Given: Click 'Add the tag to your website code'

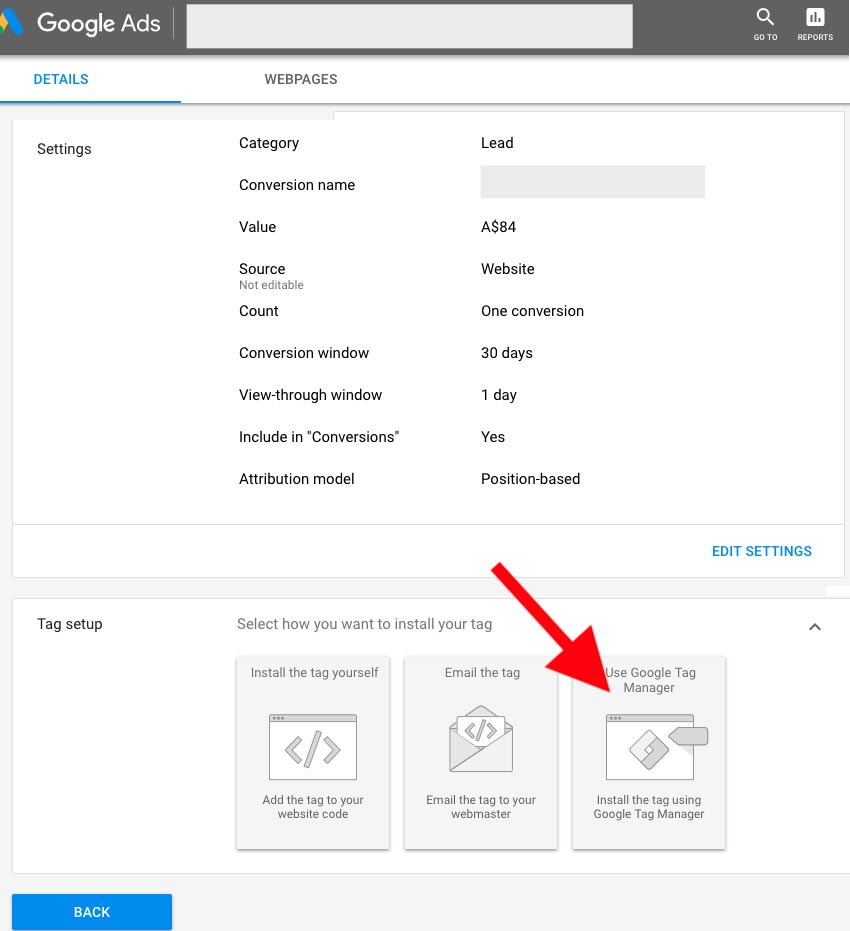Looking at the screenshot, I should point(313,807).
